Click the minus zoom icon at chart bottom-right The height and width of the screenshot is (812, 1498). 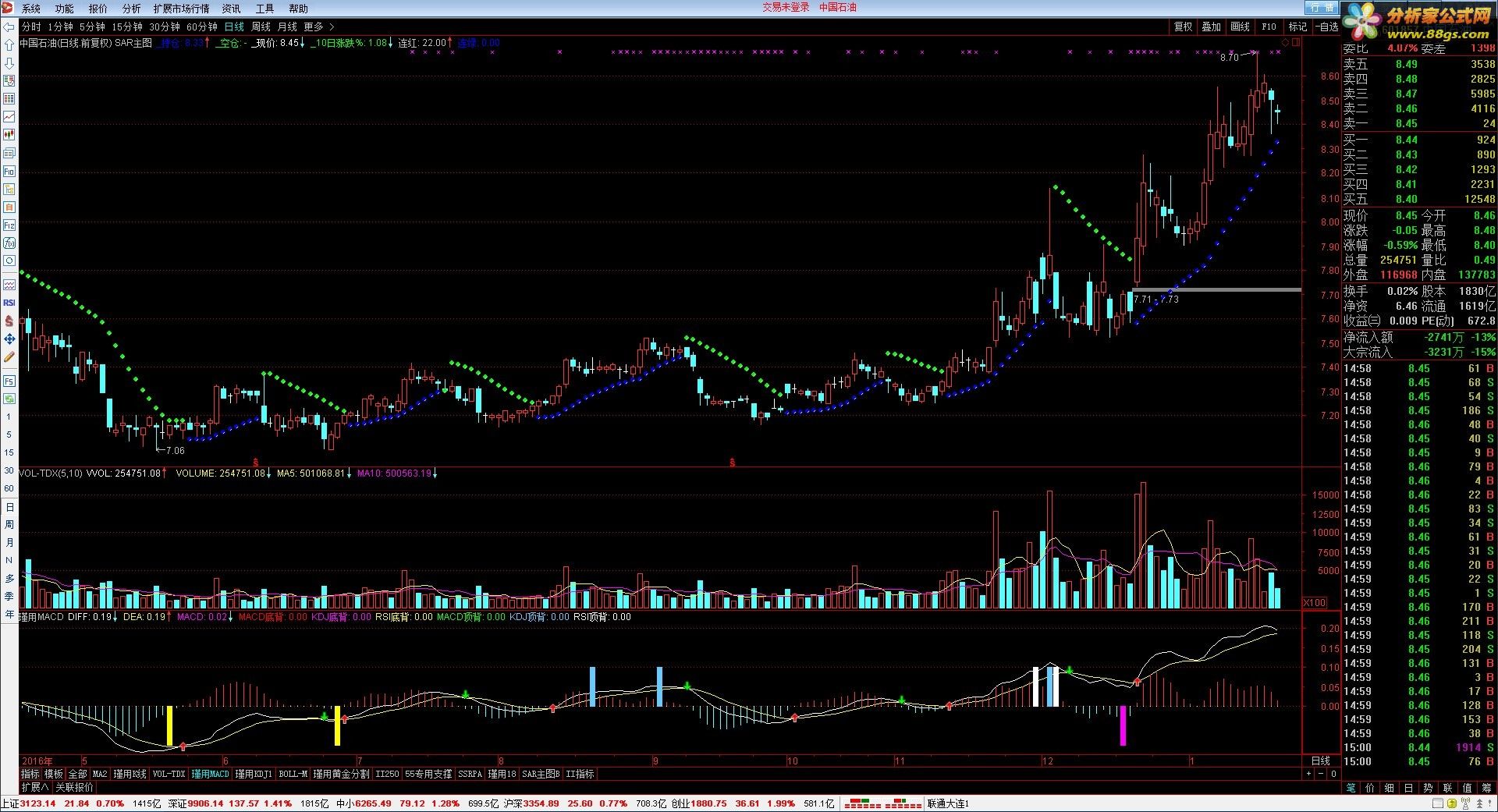click(1321, 774)
